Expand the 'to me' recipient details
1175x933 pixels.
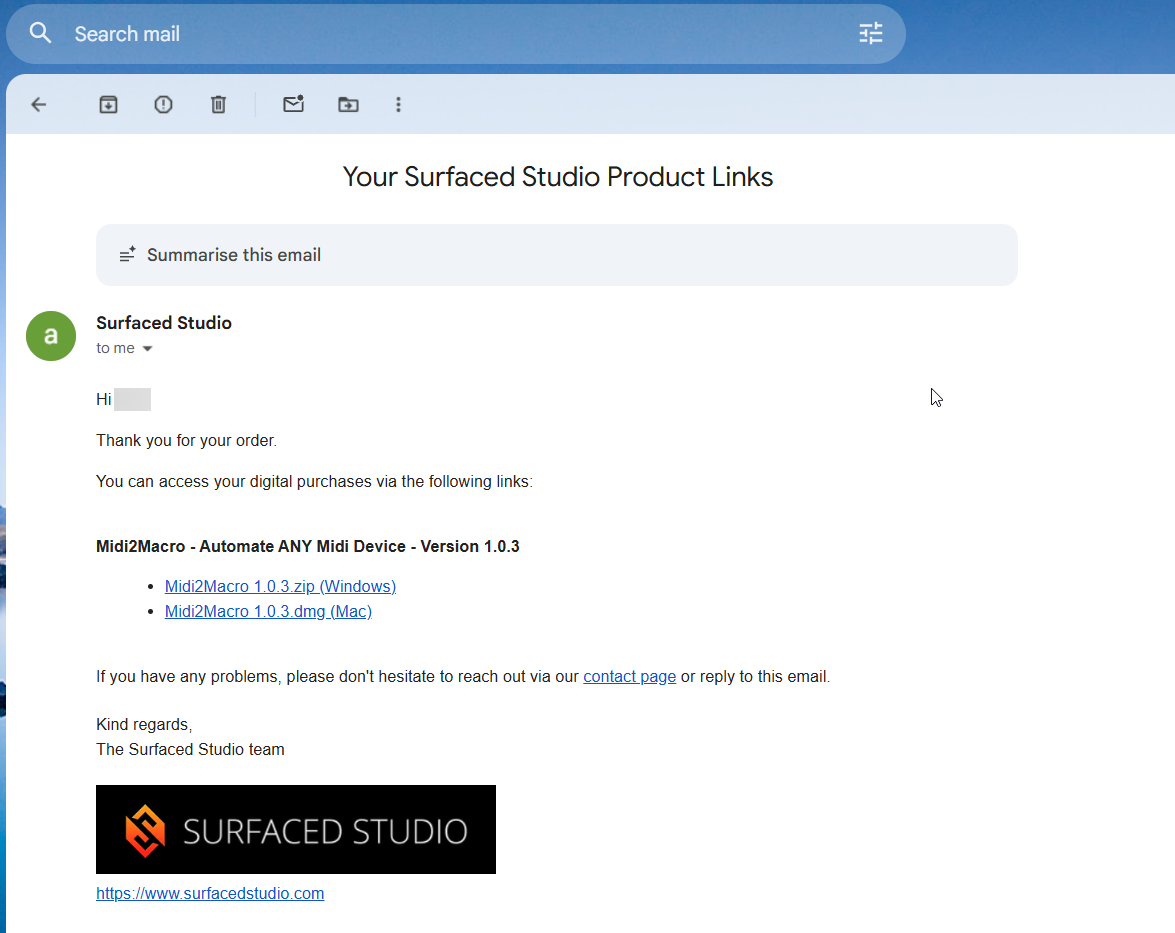point(148,349)
